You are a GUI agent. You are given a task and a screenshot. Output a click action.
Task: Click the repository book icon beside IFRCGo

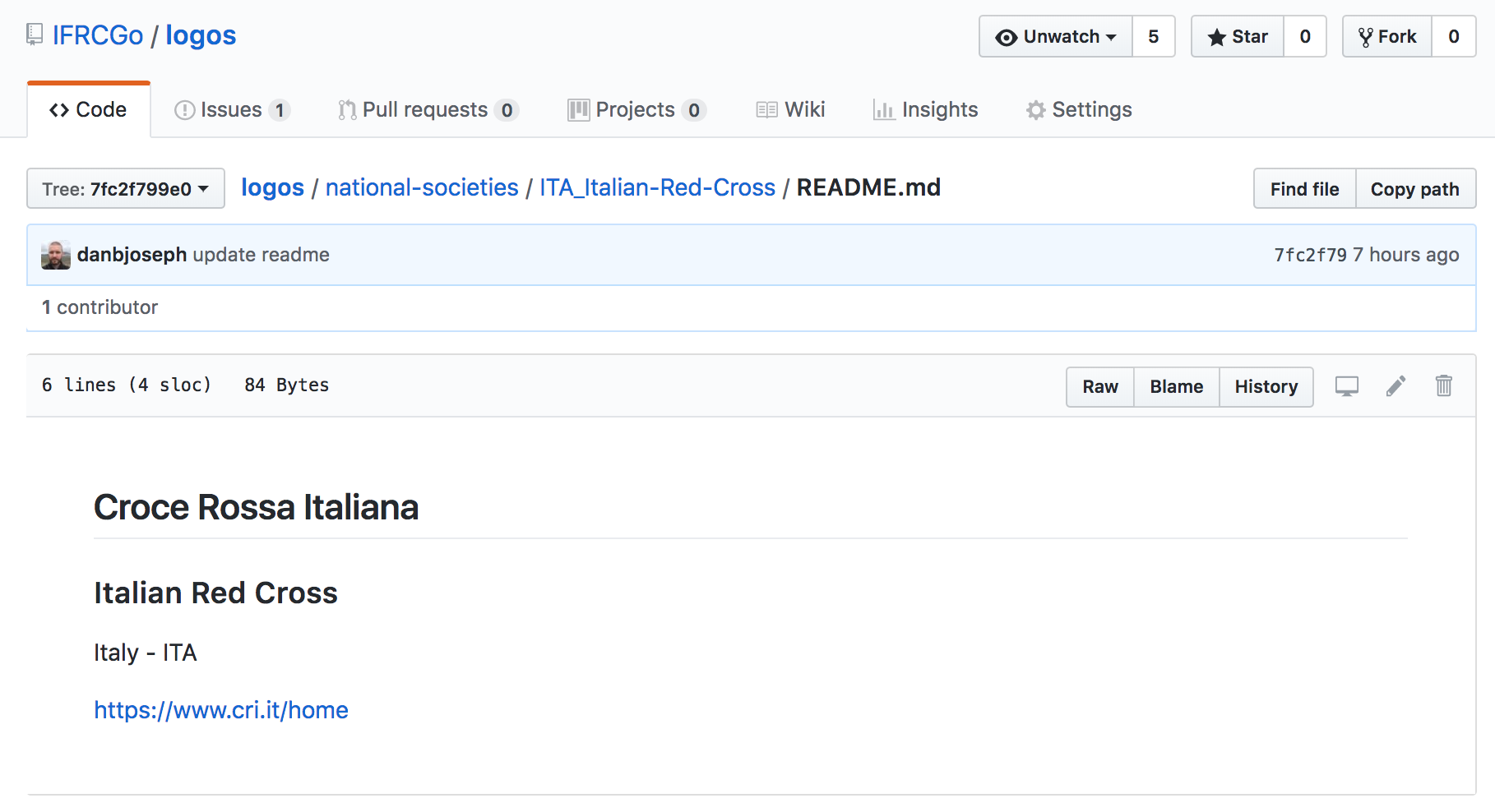click(x=35, y=35)
